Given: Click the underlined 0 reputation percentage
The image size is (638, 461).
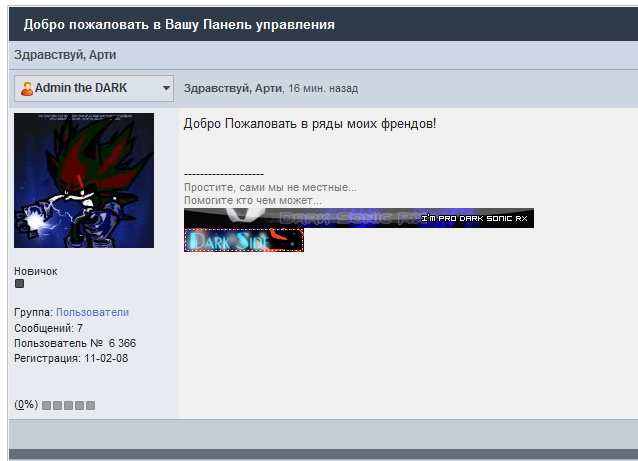Looking at the screenshot, I should click(x=20, y=404).
